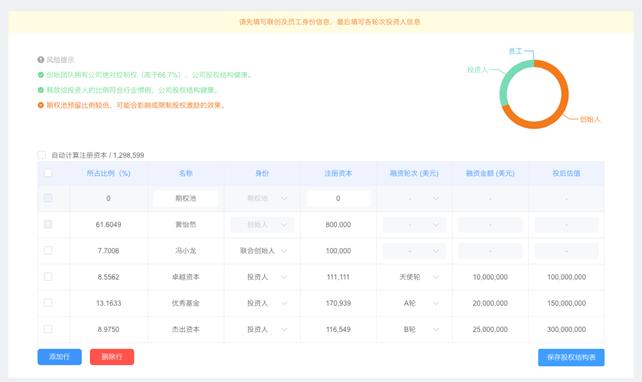Click the 300,000,000 post-money valuation cell
Viewport: 642px width, 382px height.
pyautogui.click(x=566, y=329)
